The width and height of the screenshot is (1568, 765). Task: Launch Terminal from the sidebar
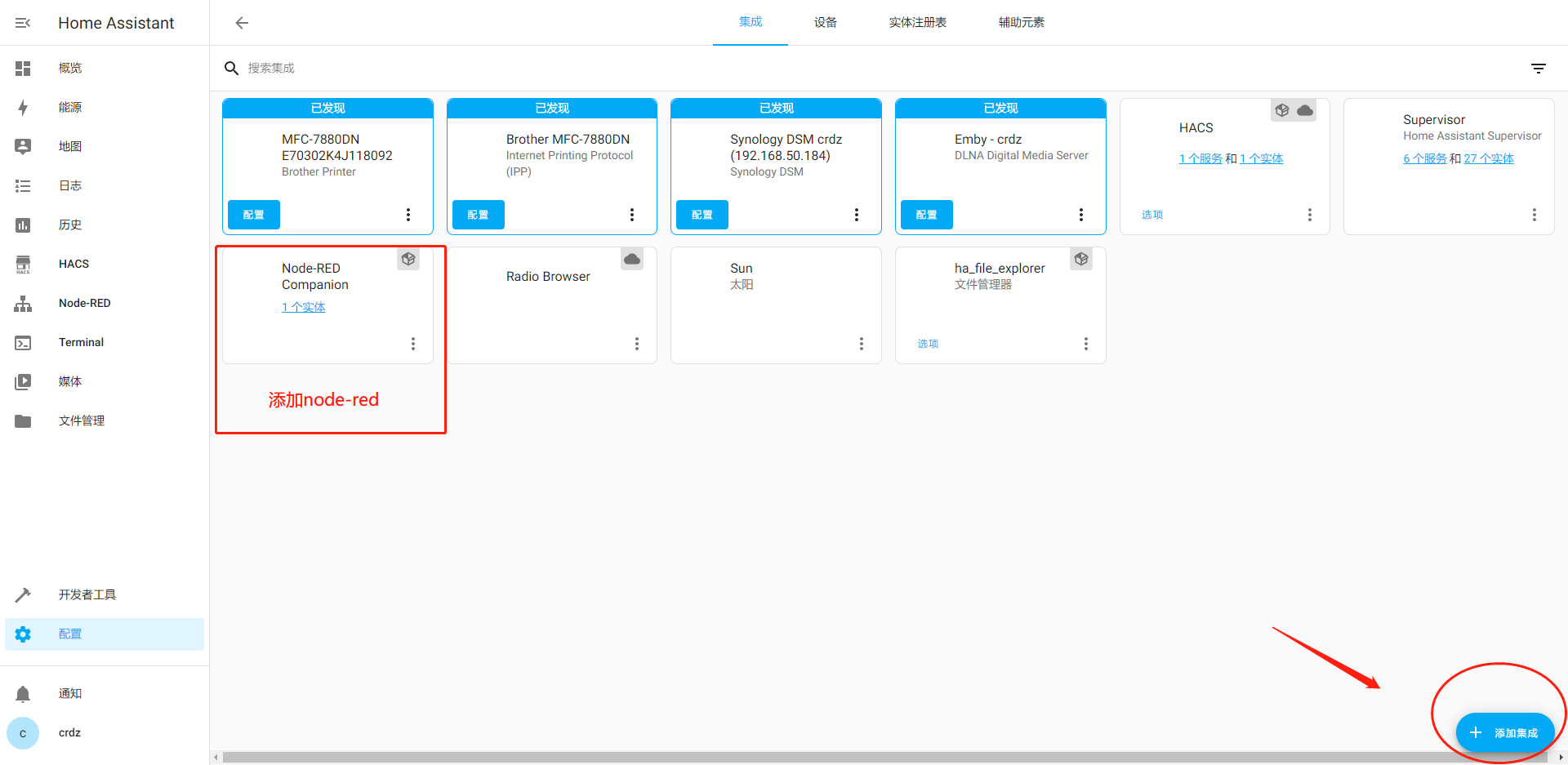[x=81, y=342]
